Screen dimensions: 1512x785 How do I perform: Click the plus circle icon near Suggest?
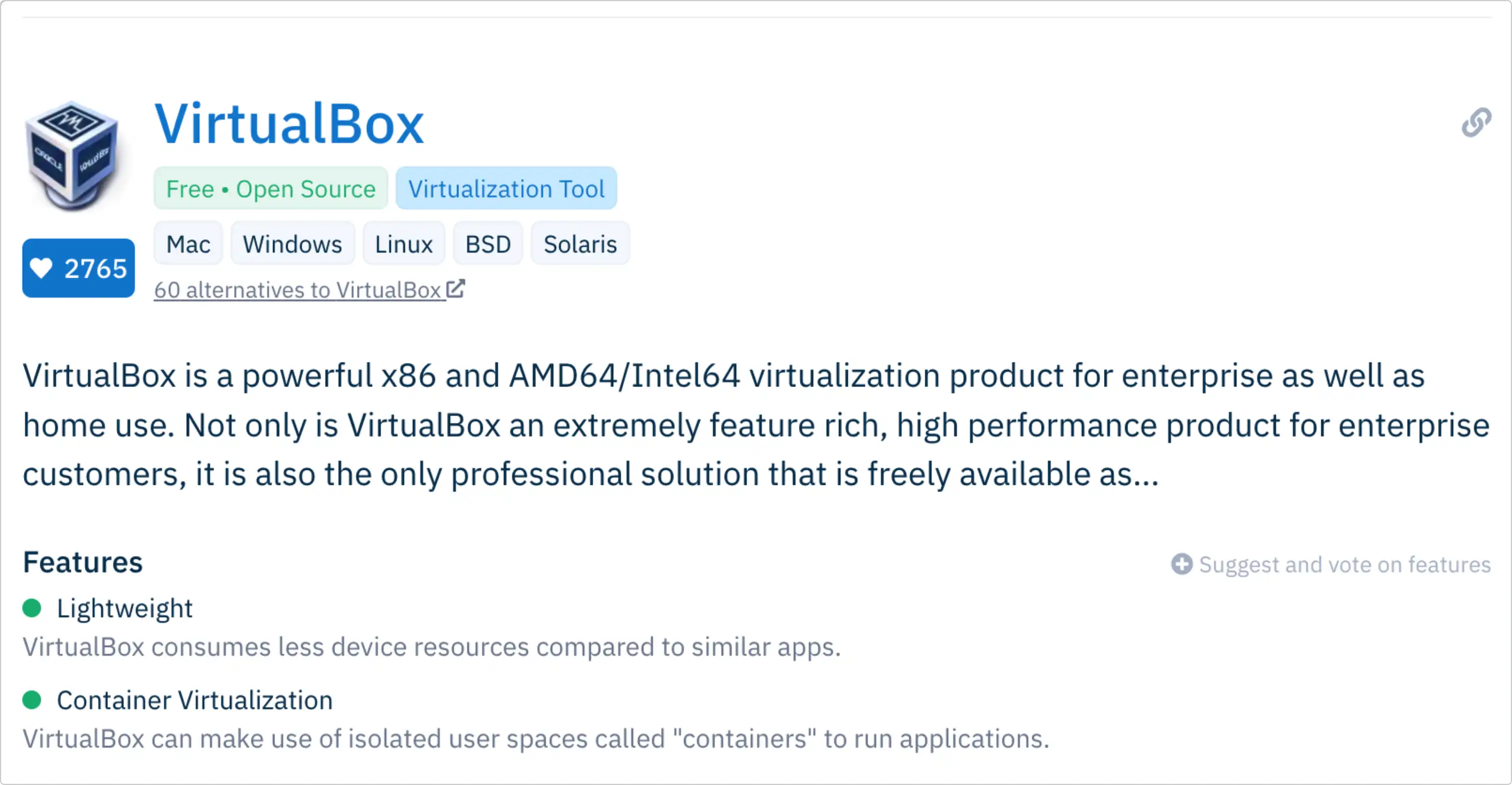[1181, 564]
